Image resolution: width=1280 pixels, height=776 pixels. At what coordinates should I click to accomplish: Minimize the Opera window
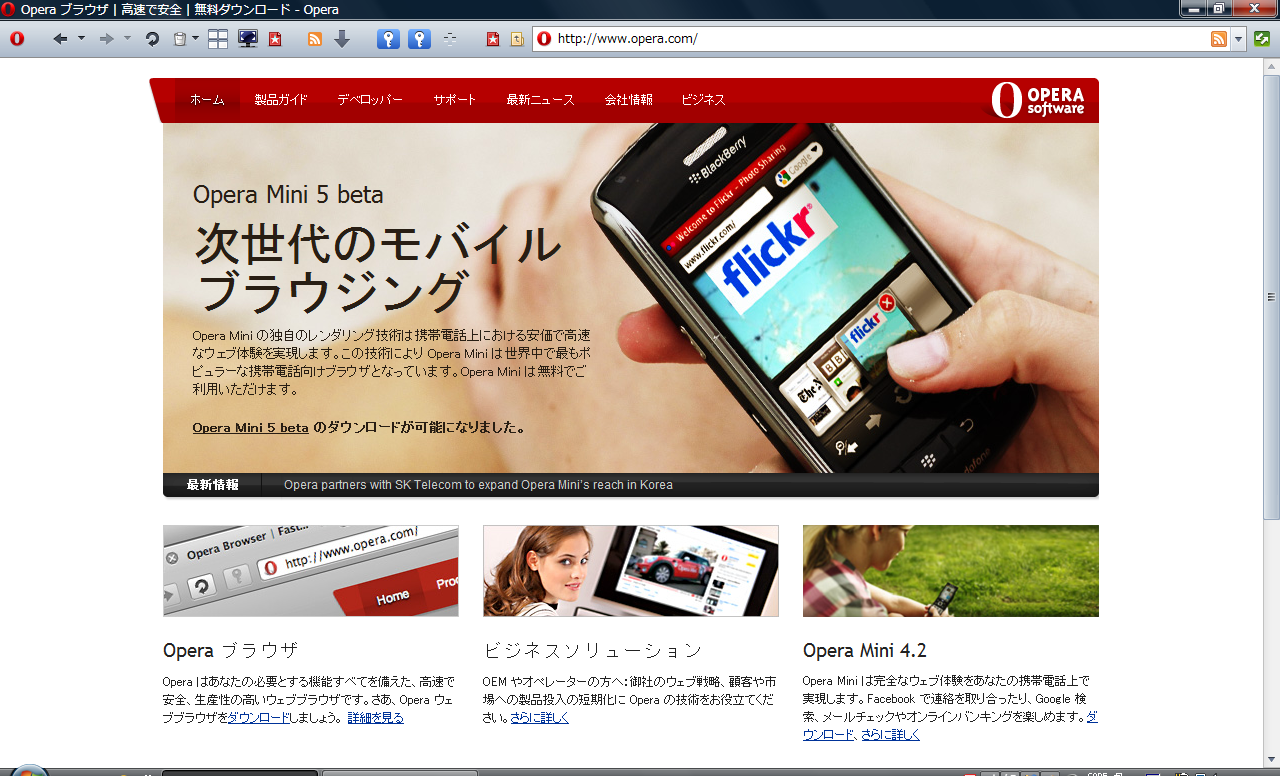1192,8
